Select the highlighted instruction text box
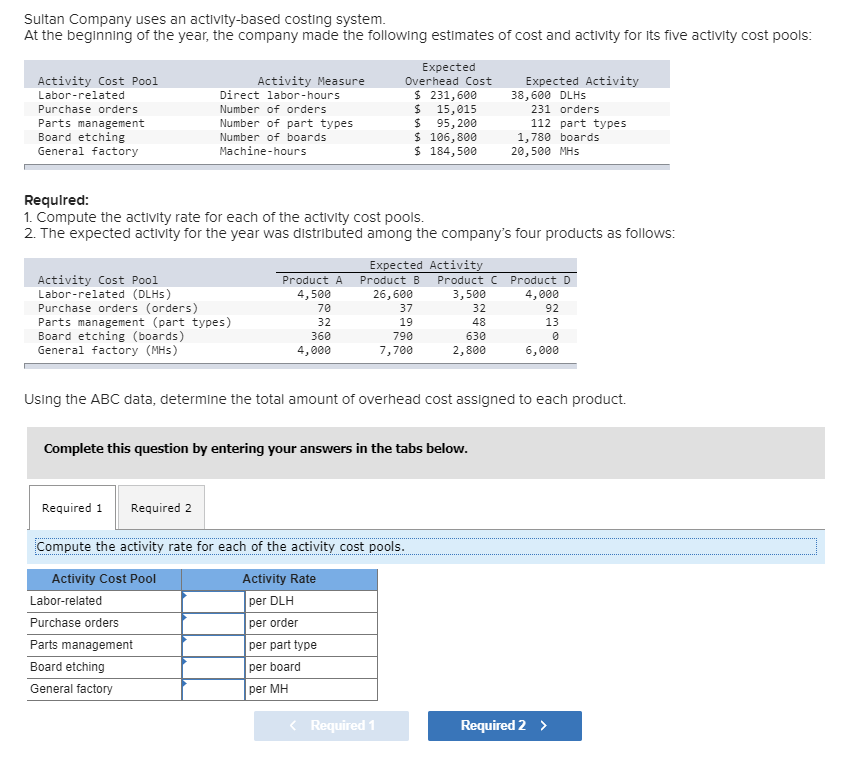Viewport: 845px width, 774px height. point(423,546)
